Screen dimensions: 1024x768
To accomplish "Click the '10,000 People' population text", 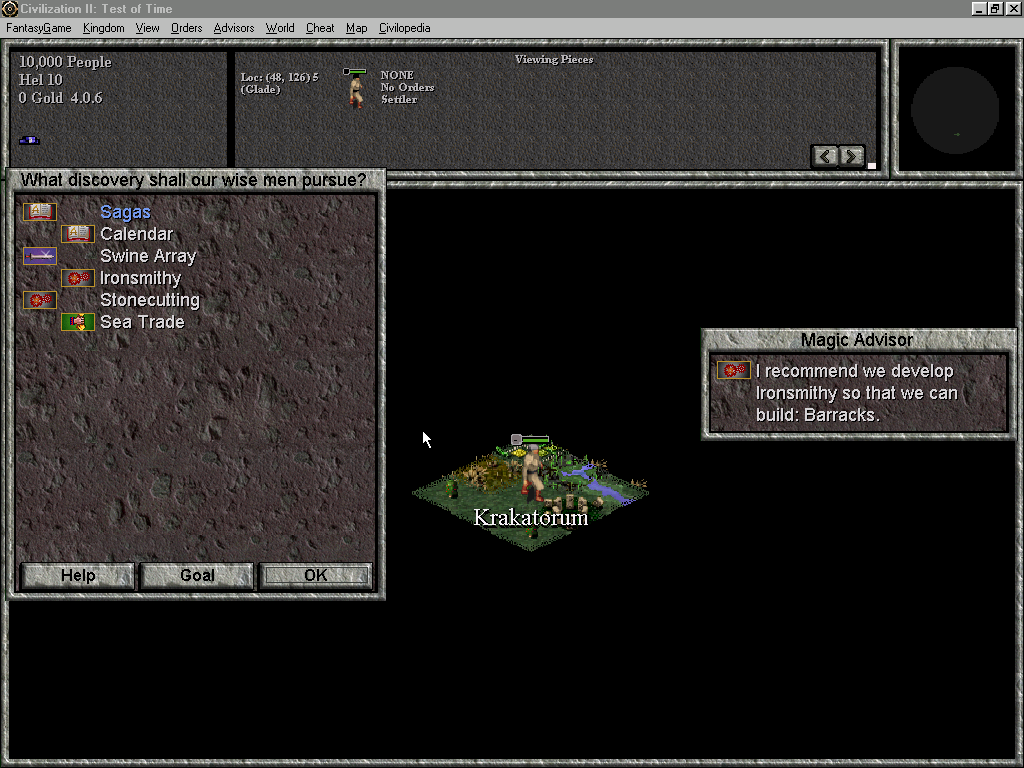I will (x=65, y=62).
